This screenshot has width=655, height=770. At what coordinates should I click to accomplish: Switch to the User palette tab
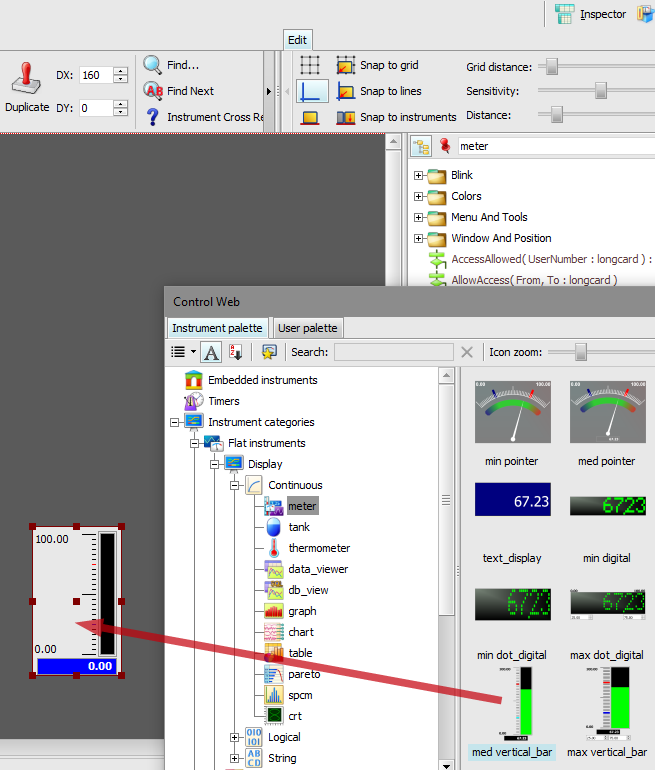tap(308, 328)
